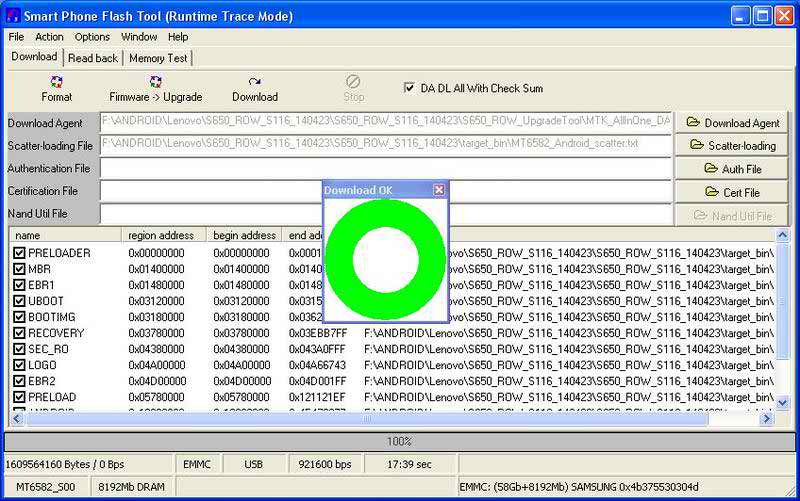The image size is (800, 501).
Task: Click UBOOT begin address 0x03120000
Action: (x=241, y=301)
